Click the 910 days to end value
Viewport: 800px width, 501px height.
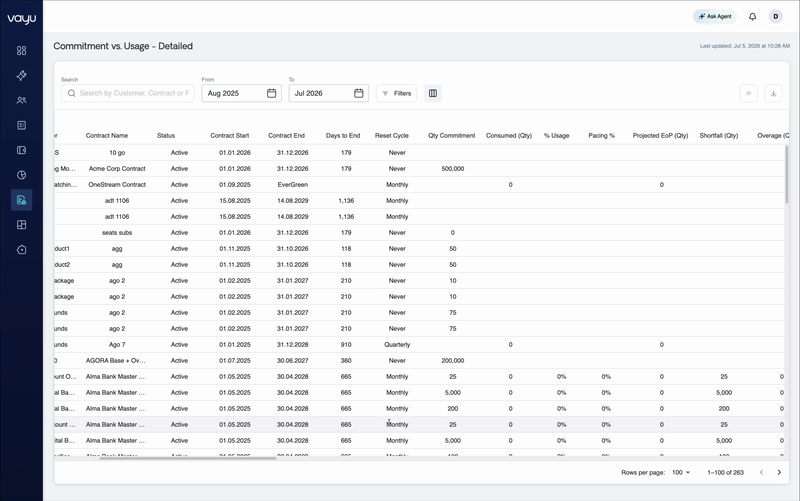[346, 344]
